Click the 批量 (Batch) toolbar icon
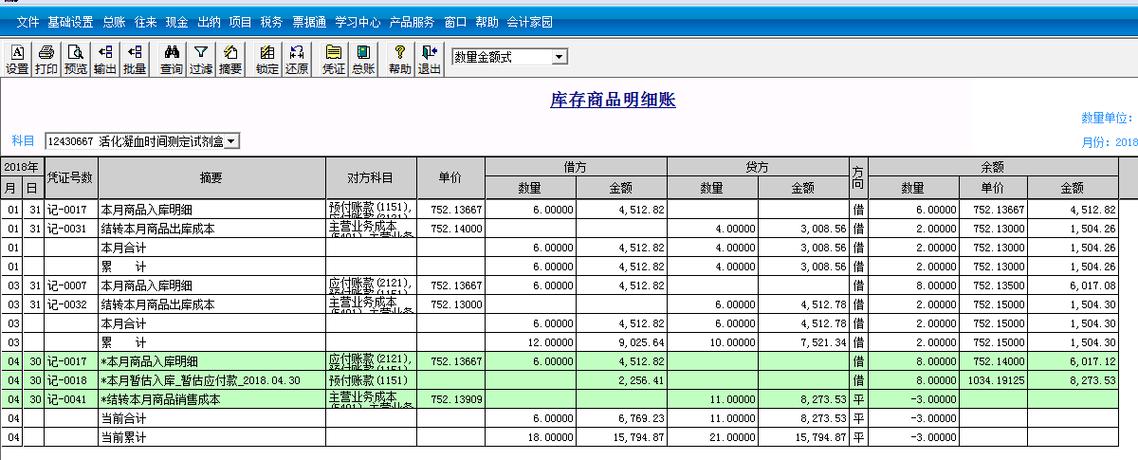Viewport: 1138px width, 460px height. pyautogui.click(x=134, y=59)
